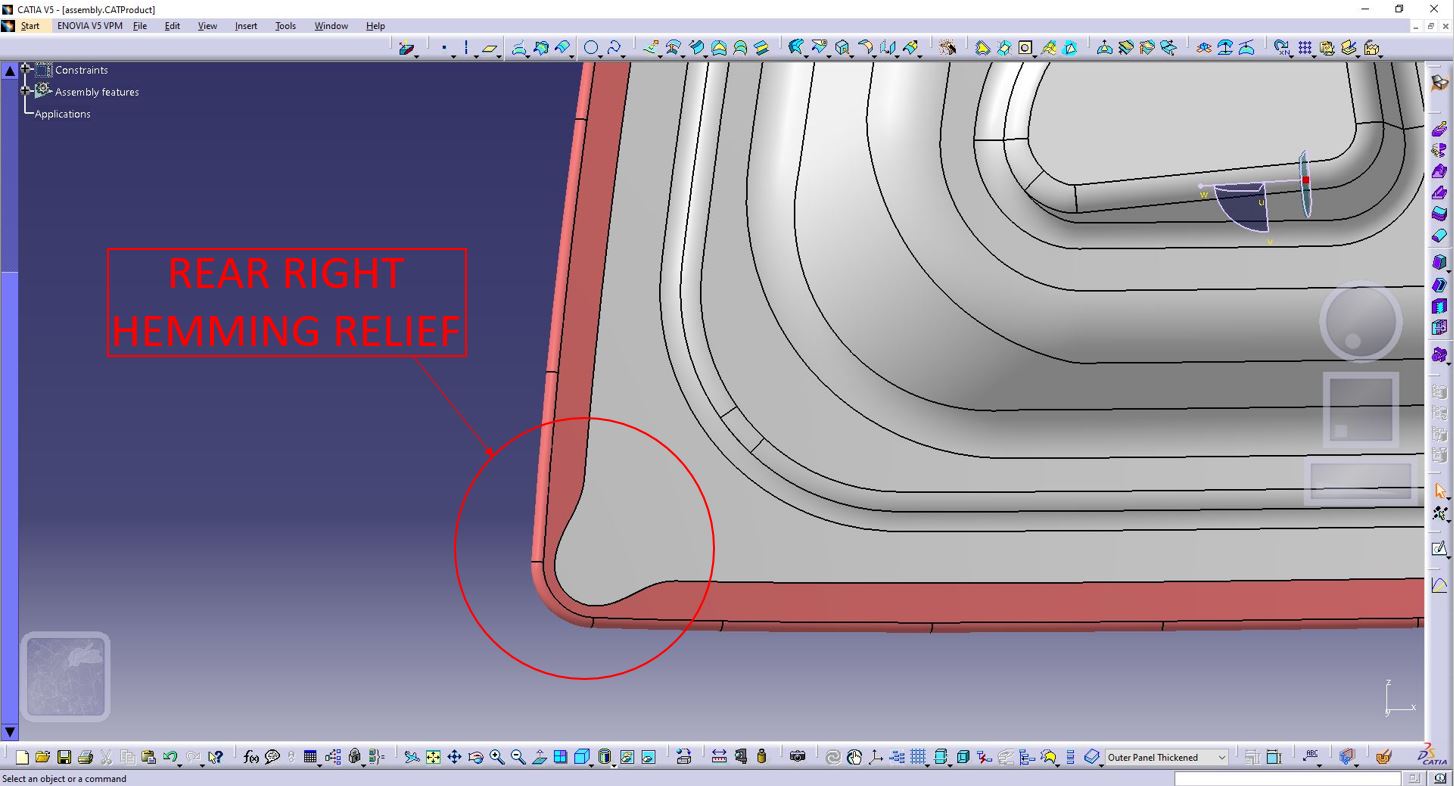Select the Pan tool icon
1454x786 pixels.
click(x=454, y=758)
